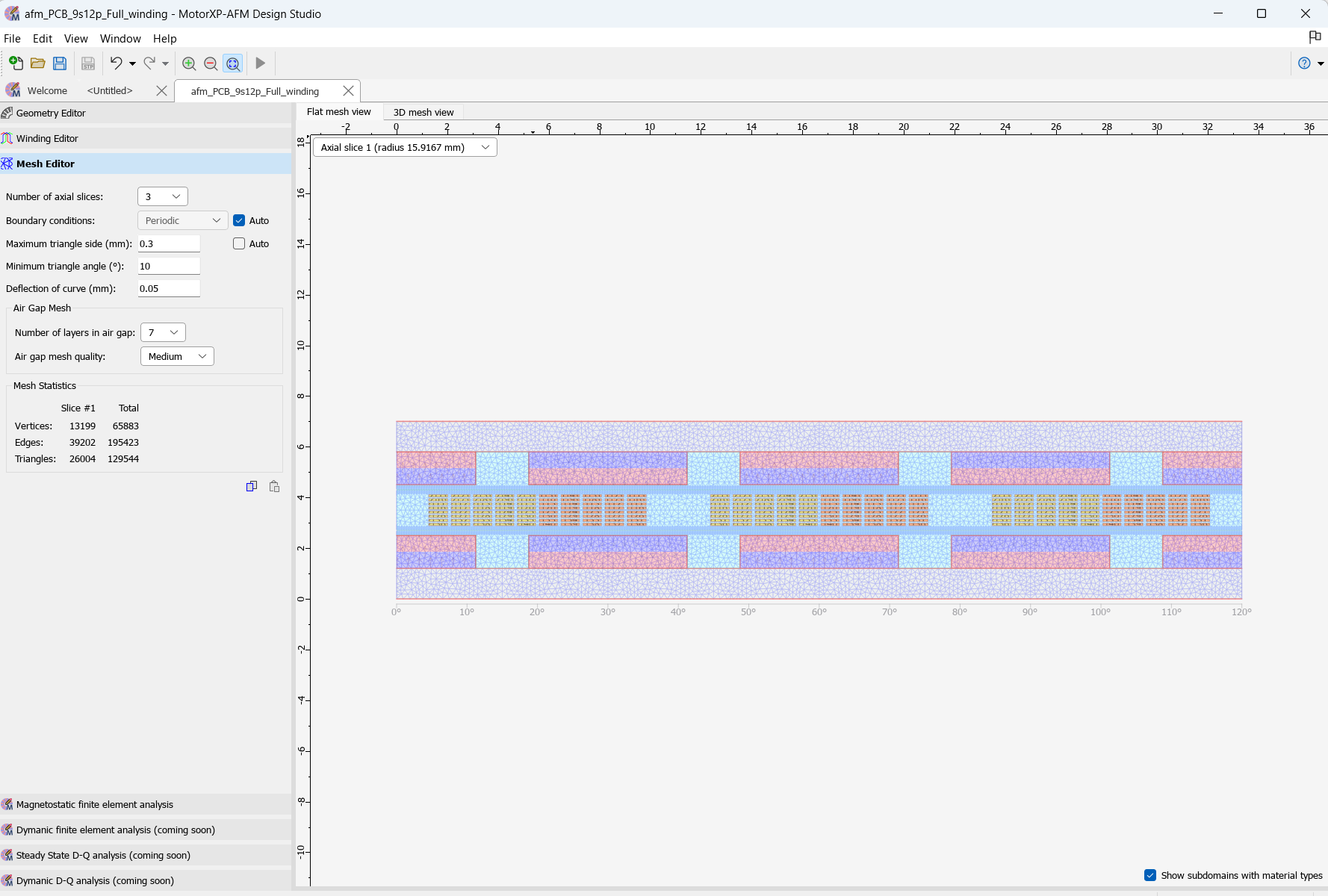Switch to the 3D mesh view tab
The image size is (1328, 896).
[x=423, y=112]
